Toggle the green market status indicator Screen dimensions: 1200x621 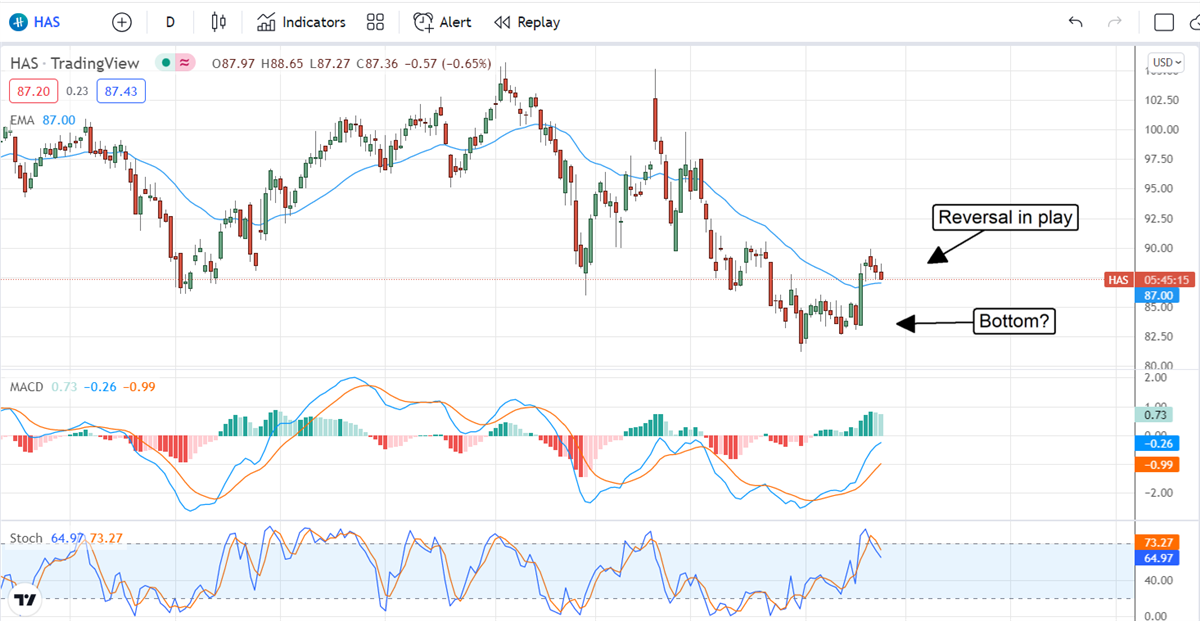click(165, 63)
